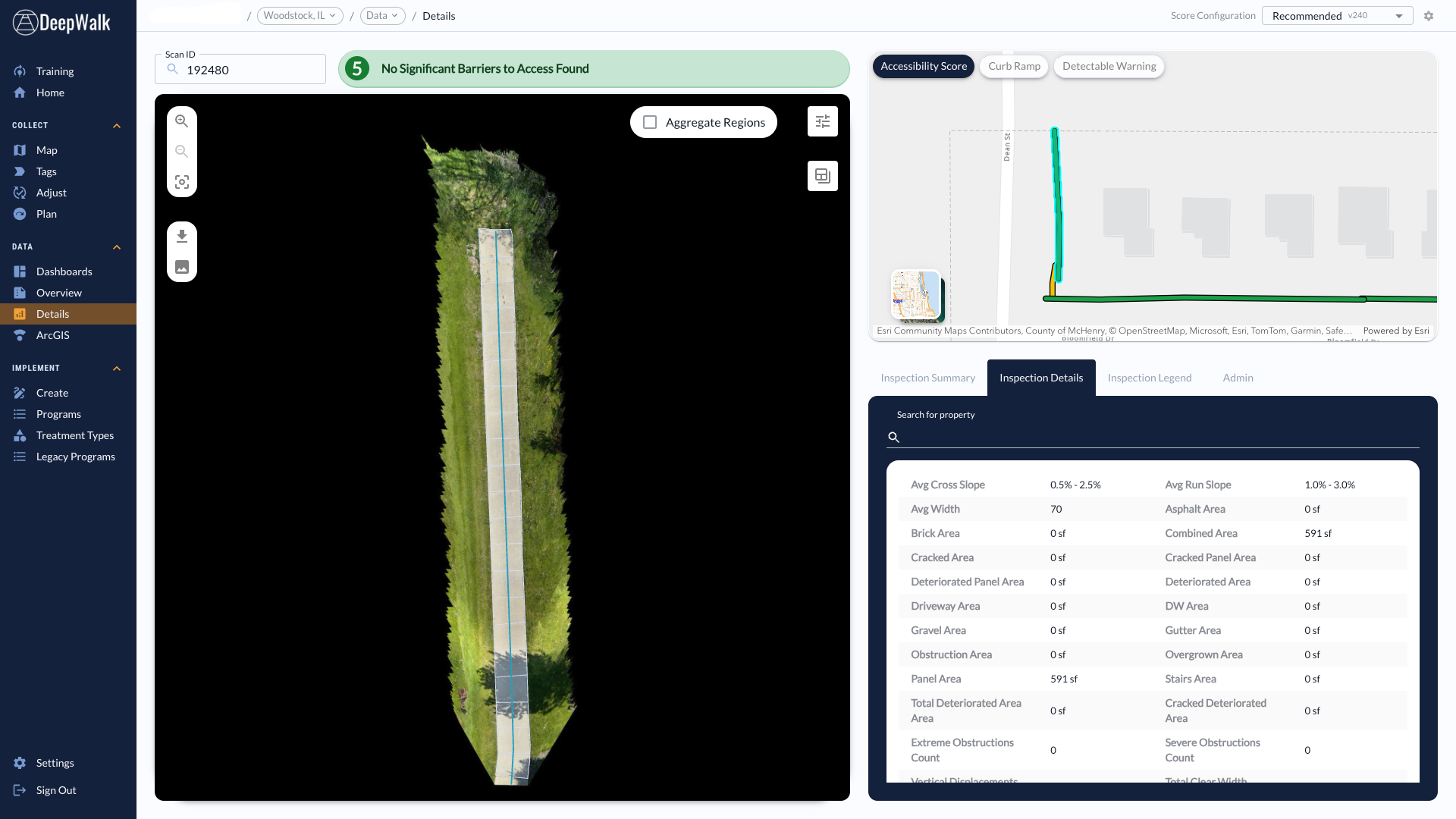Screen dimensions: 1456x819
Task: Click the Powered by Esri link
Action: pyautogui.click(x=1395, y=331)
